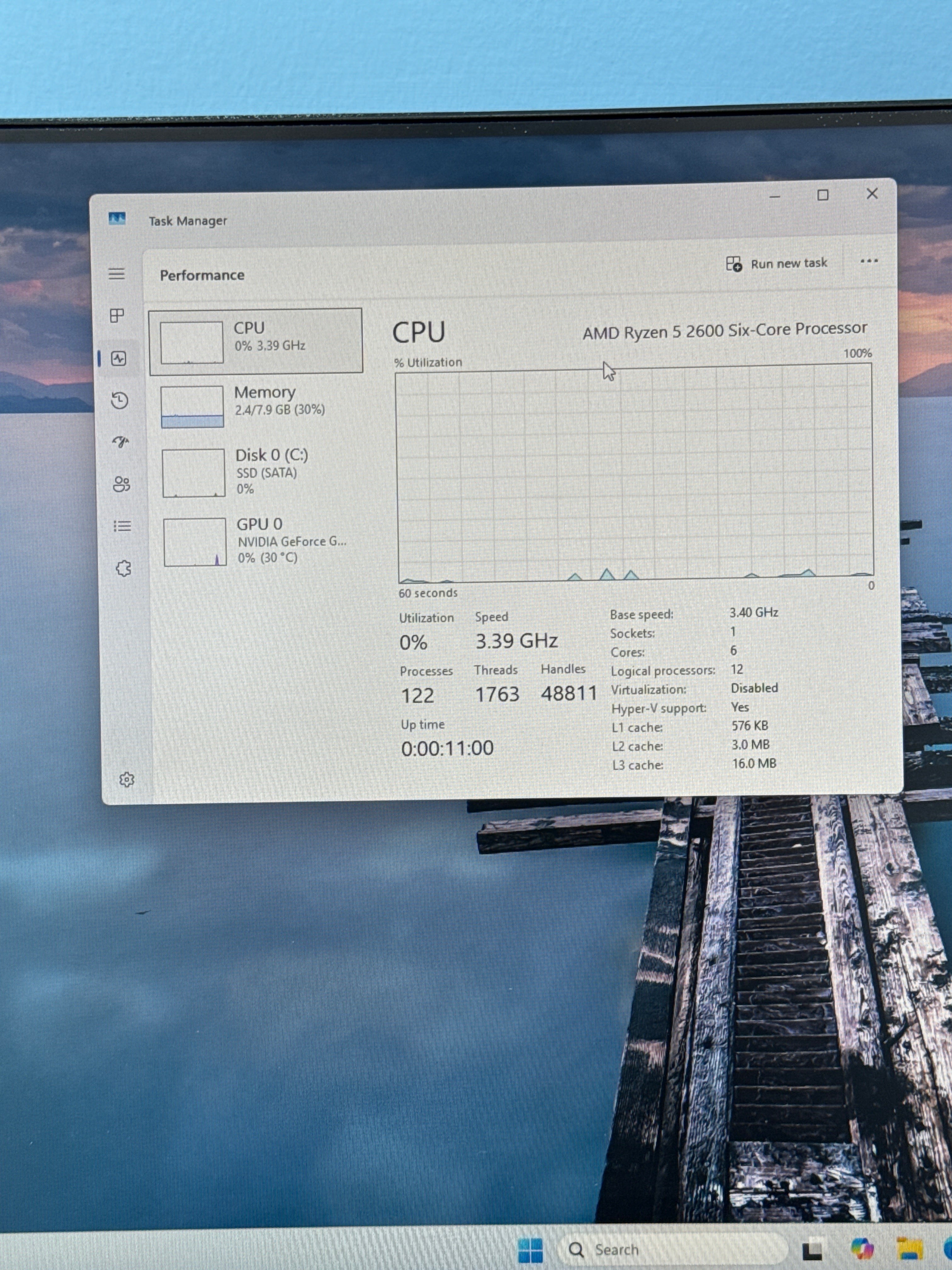Click the Hyper-V support Yes value

tap(740, 707)
